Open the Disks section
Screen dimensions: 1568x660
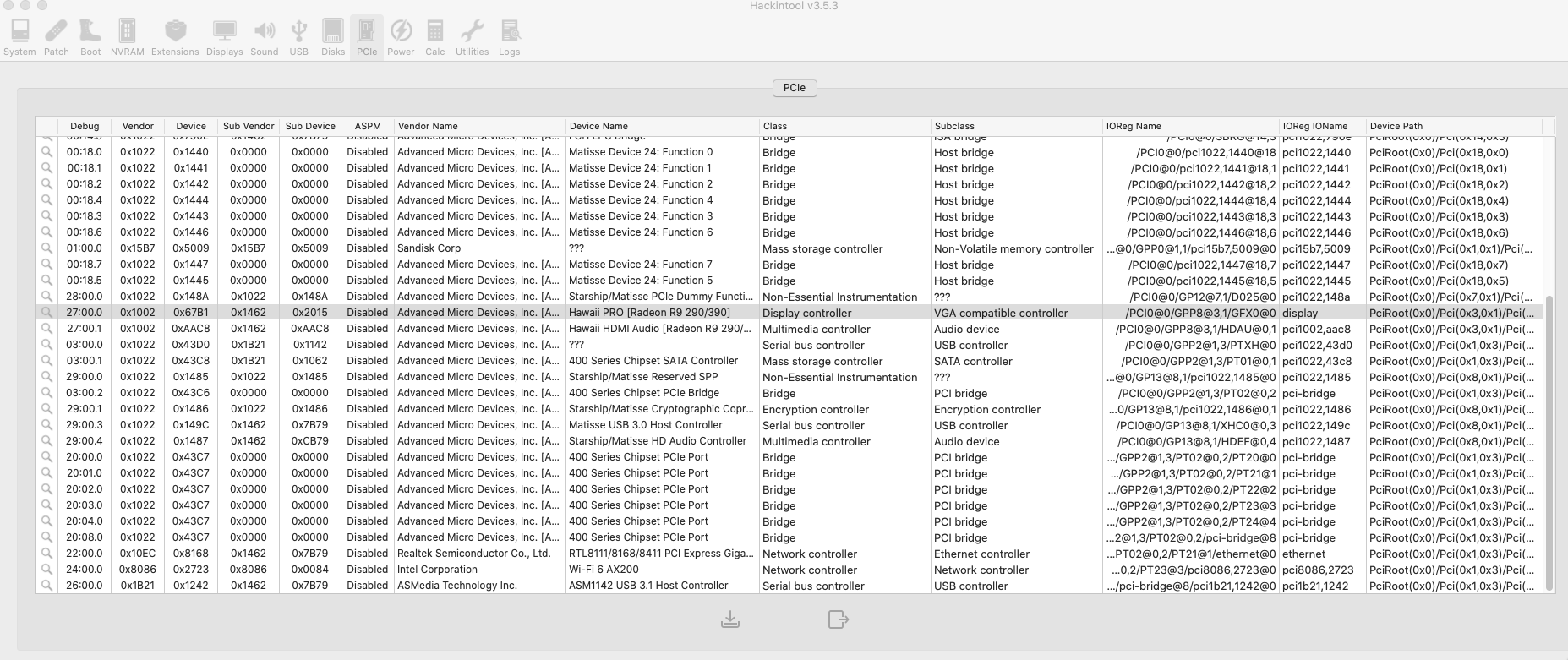click(x=333, y=38)
